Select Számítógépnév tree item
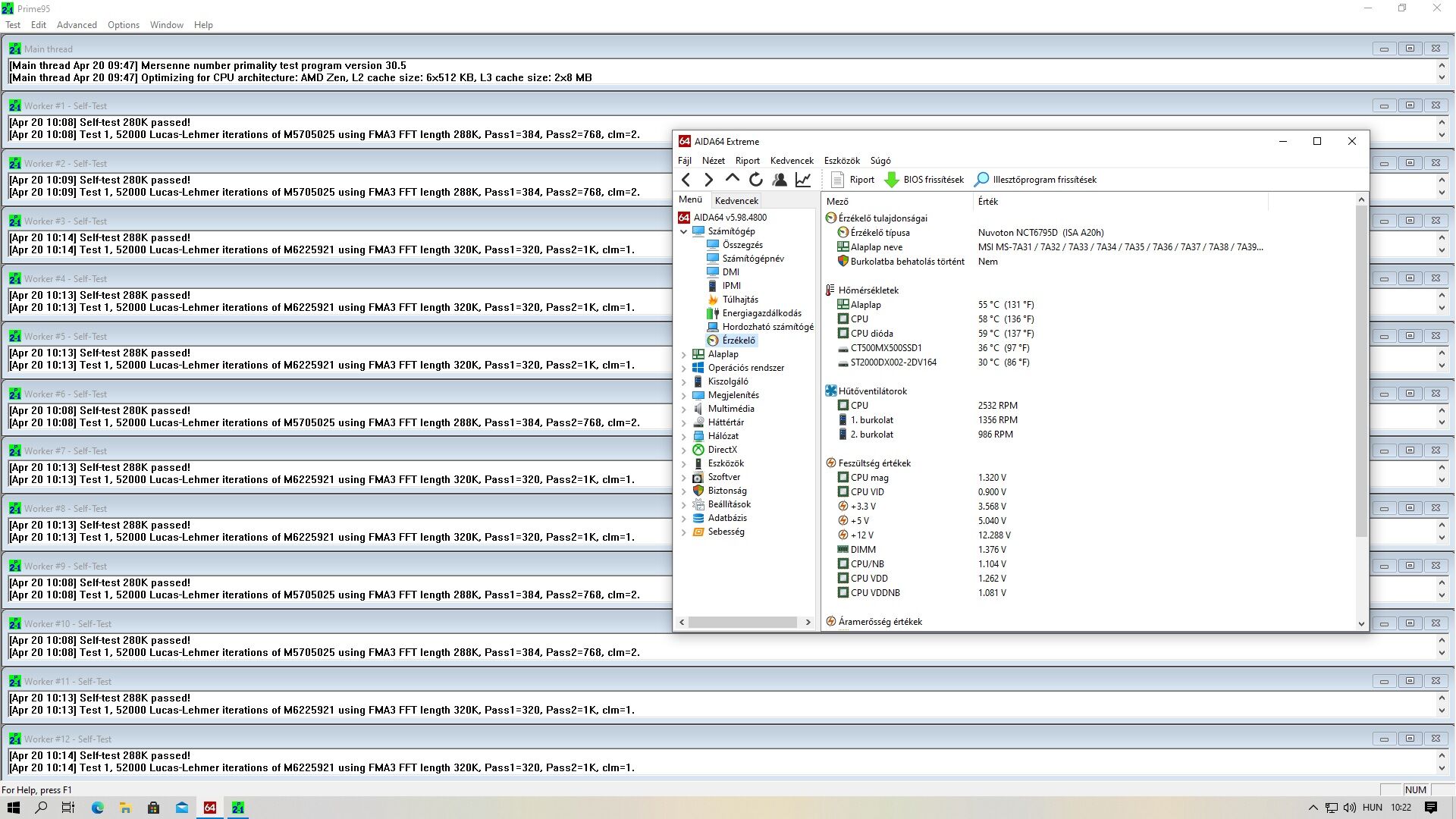1456x819 pixels. [745, 259]
